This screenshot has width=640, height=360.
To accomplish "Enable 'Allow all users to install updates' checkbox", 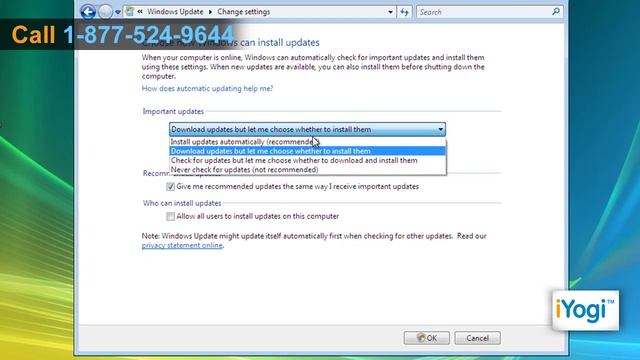I will coord(170,216).
